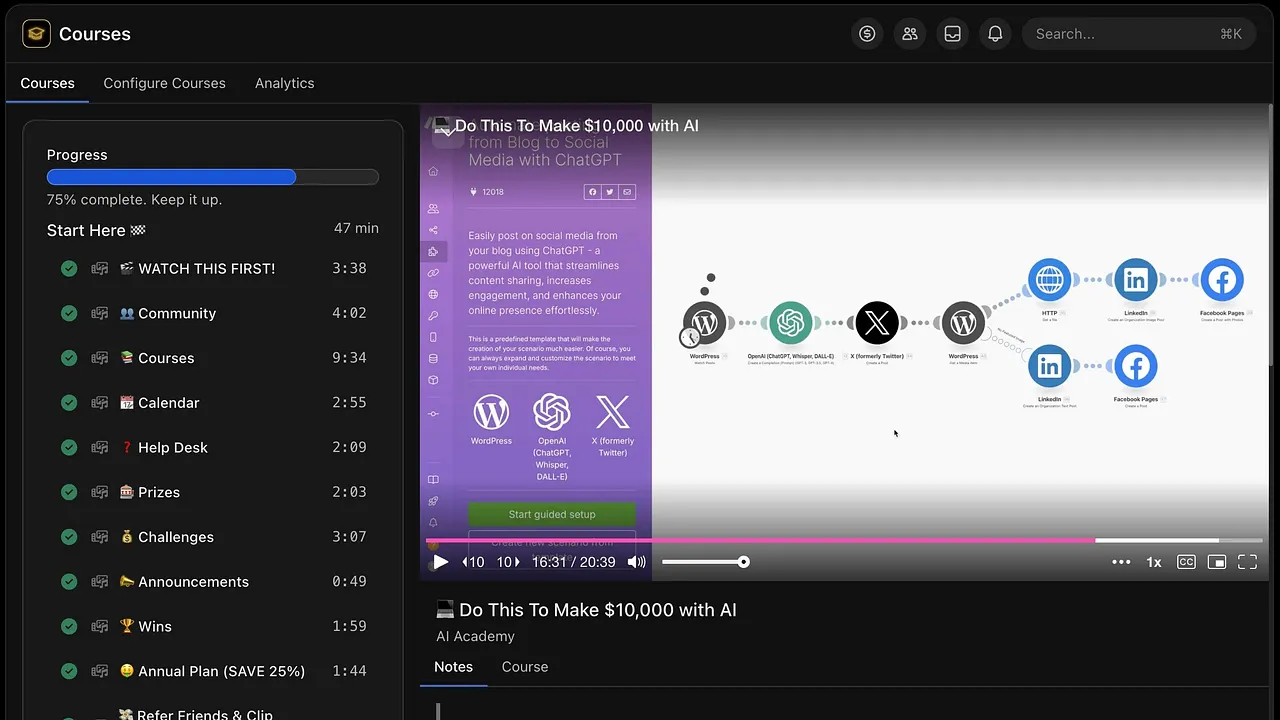This screenshot has height=720, width=1280.
Task: Play the video
Action: (x=440, y=562)
